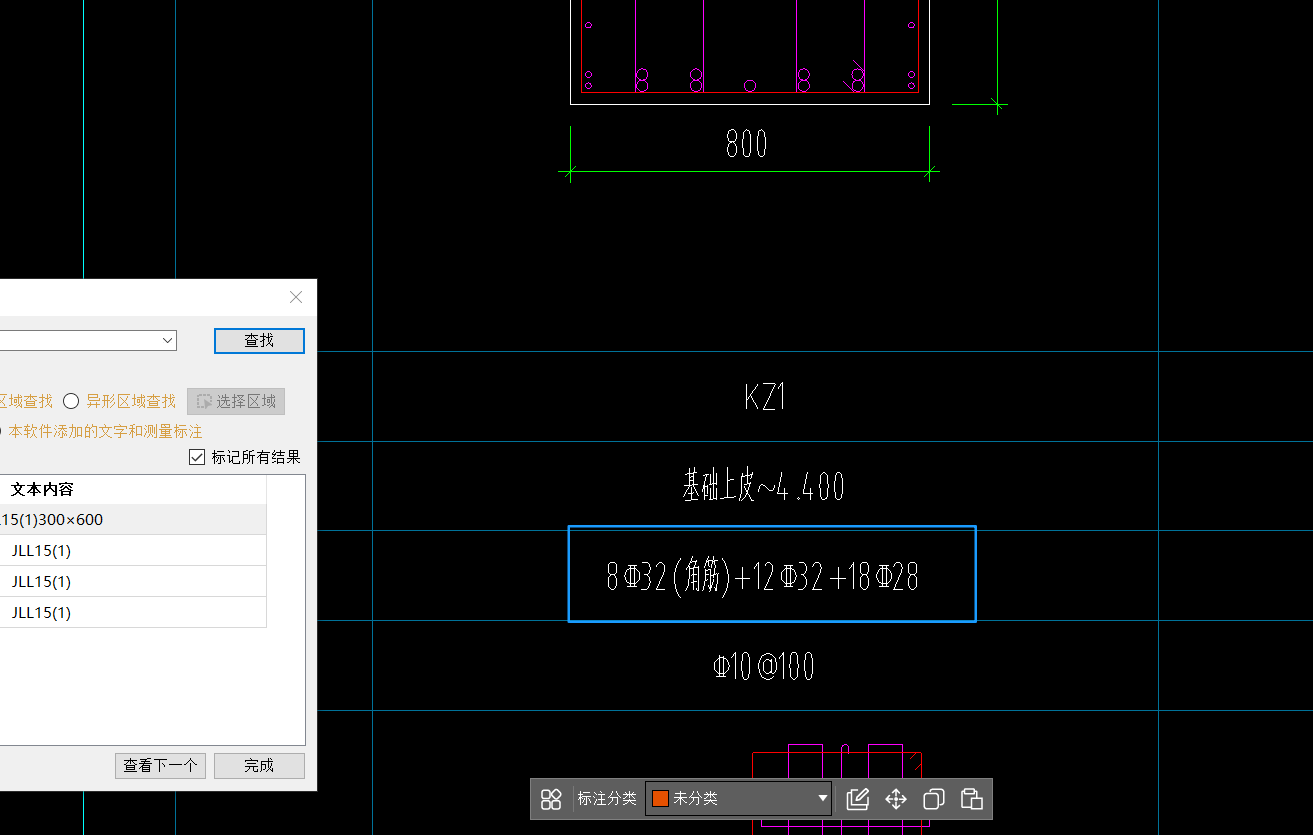Click the 查看下一个 button
Image resolution: width=1313 pixels, height=835 pixels.
[x=160, y=766]
